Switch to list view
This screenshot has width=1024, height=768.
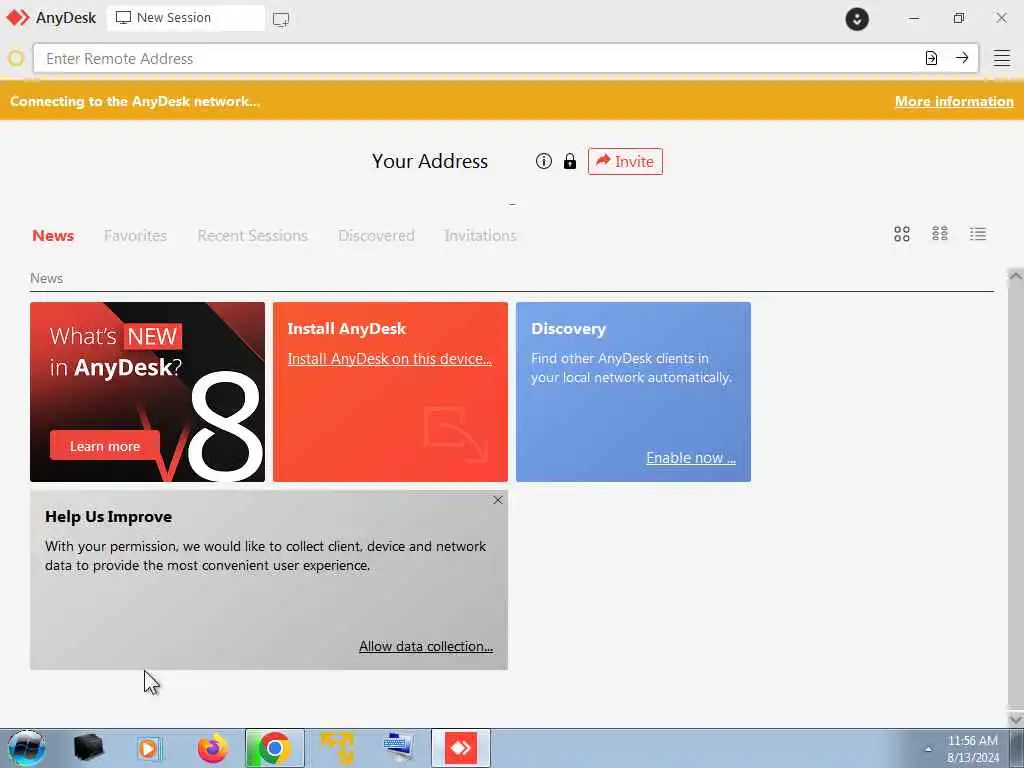pos(978,234)
